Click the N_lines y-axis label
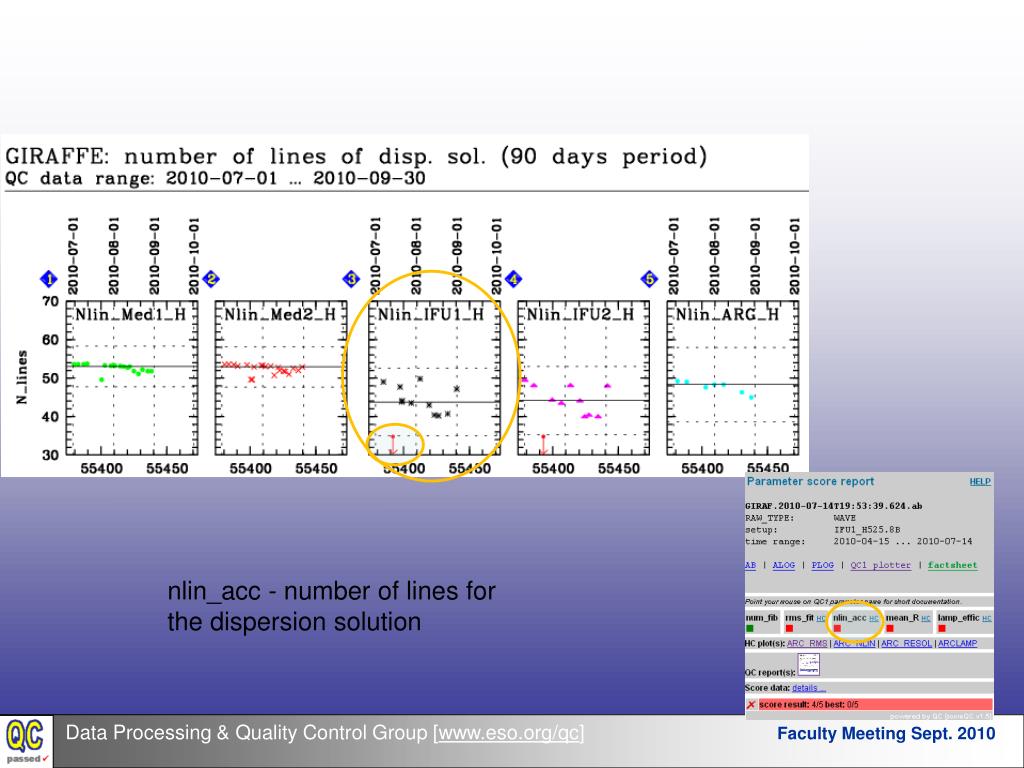Image resolution: width=1024 pixels, height=768 pixels. pyautogui.click(x=22, y=377)
